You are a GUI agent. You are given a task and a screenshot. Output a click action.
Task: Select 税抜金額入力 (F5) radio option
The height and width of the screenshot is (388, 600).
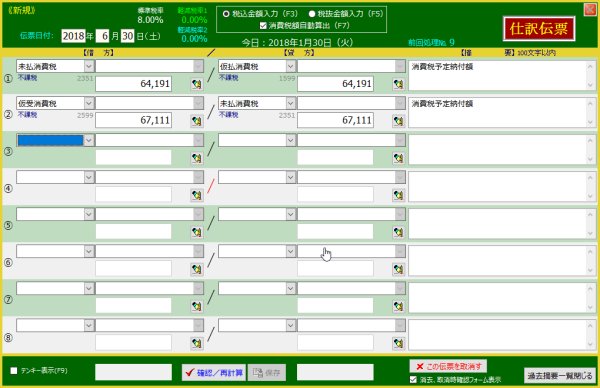click(x=312, y=14)
